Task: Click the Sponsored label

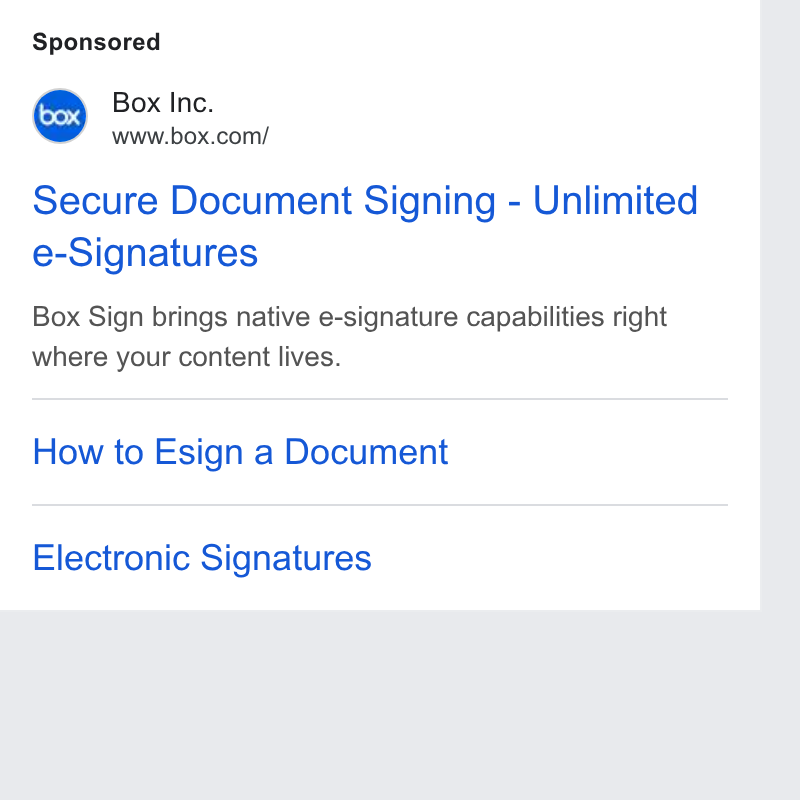Action: (x=96, y=42)
